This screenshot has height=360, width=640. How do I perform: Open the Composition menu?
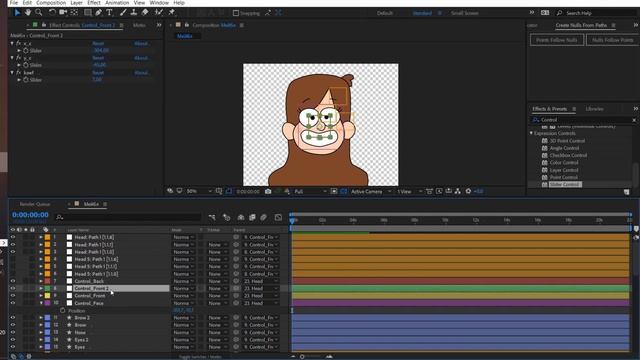click(x=51, y=3)
